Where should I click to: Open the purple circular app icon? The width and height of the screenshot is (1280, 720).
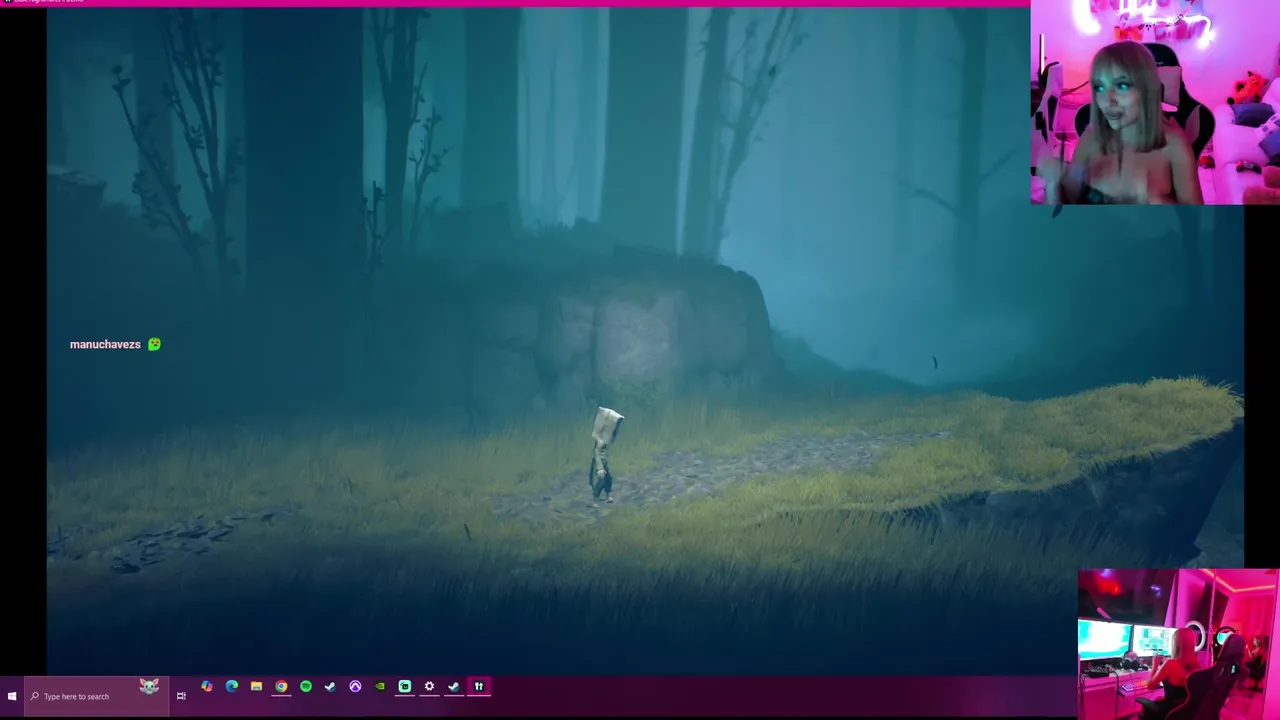pyautogui.click(x=355, y=687)
